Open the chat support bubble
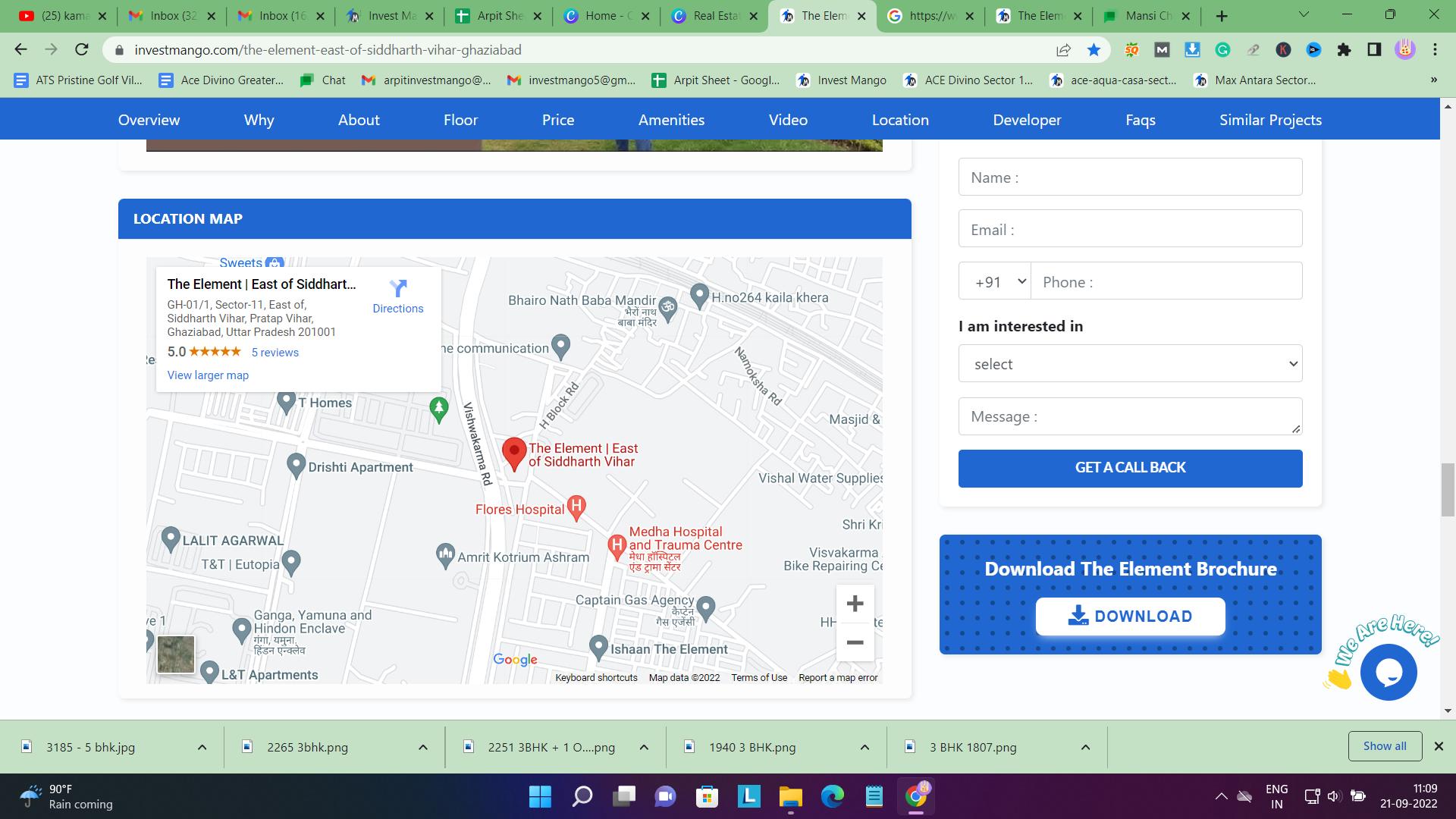 [1389, 672]
